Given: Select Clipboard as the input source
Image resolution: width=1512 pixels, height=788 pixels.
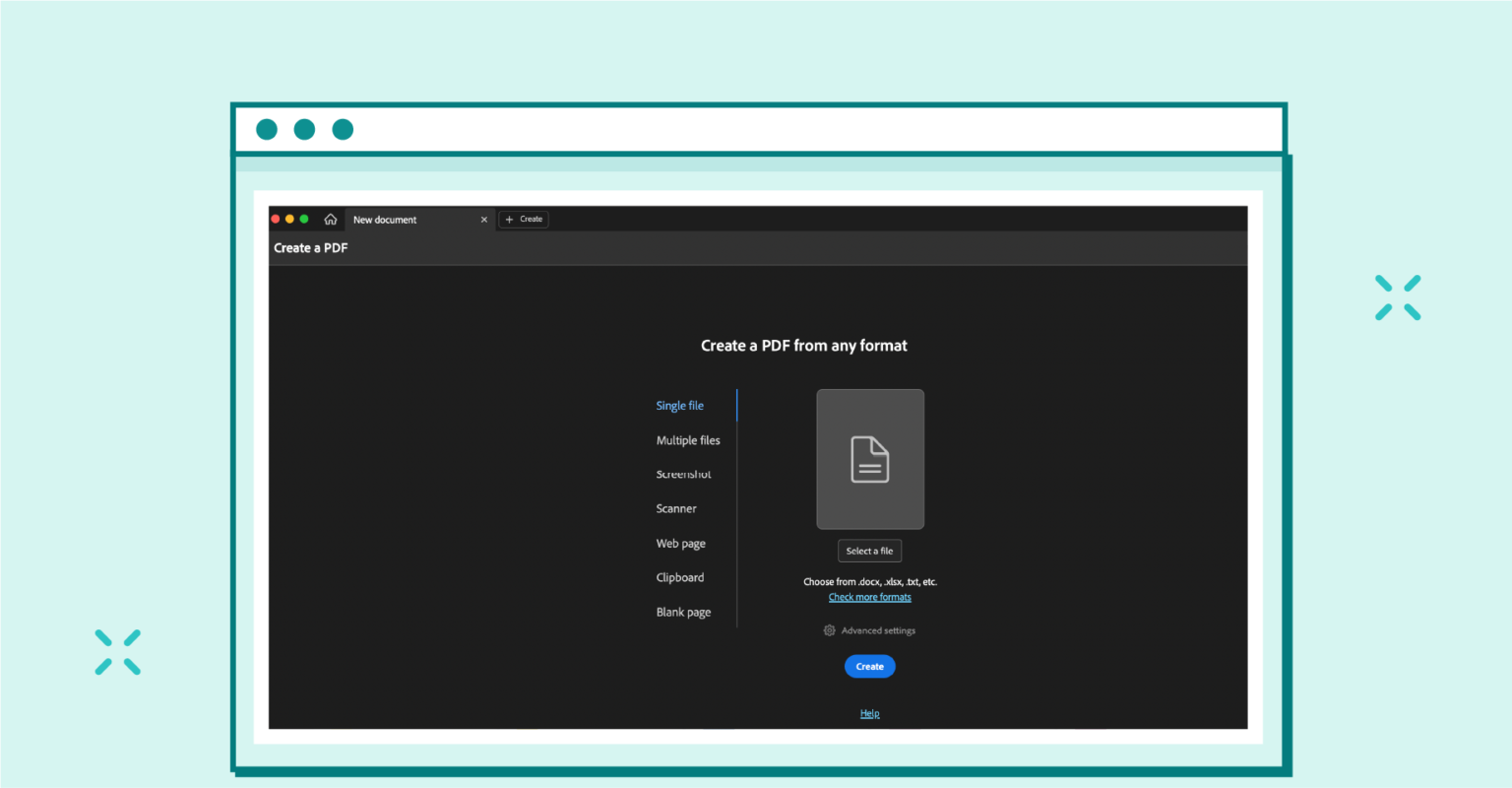Looking at the screenshot, I should click(x=679, y=577).
